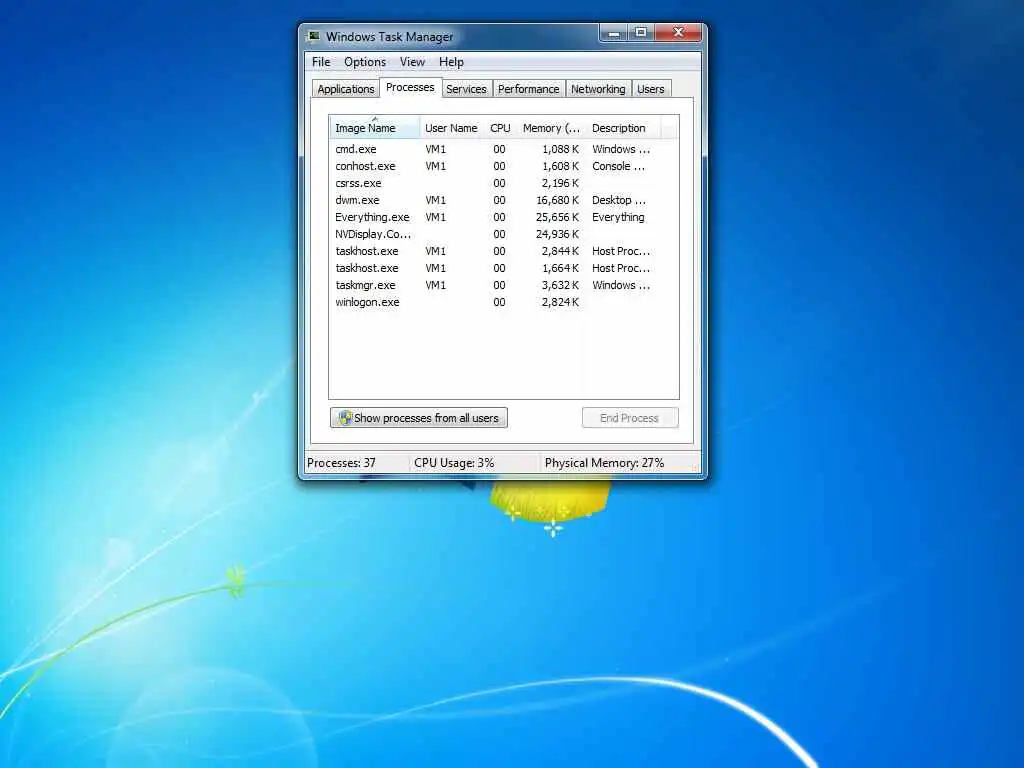Select the NVDisplay.Co... process
The width and height of the screenshot is (1024, 768).
coord(504,234)
